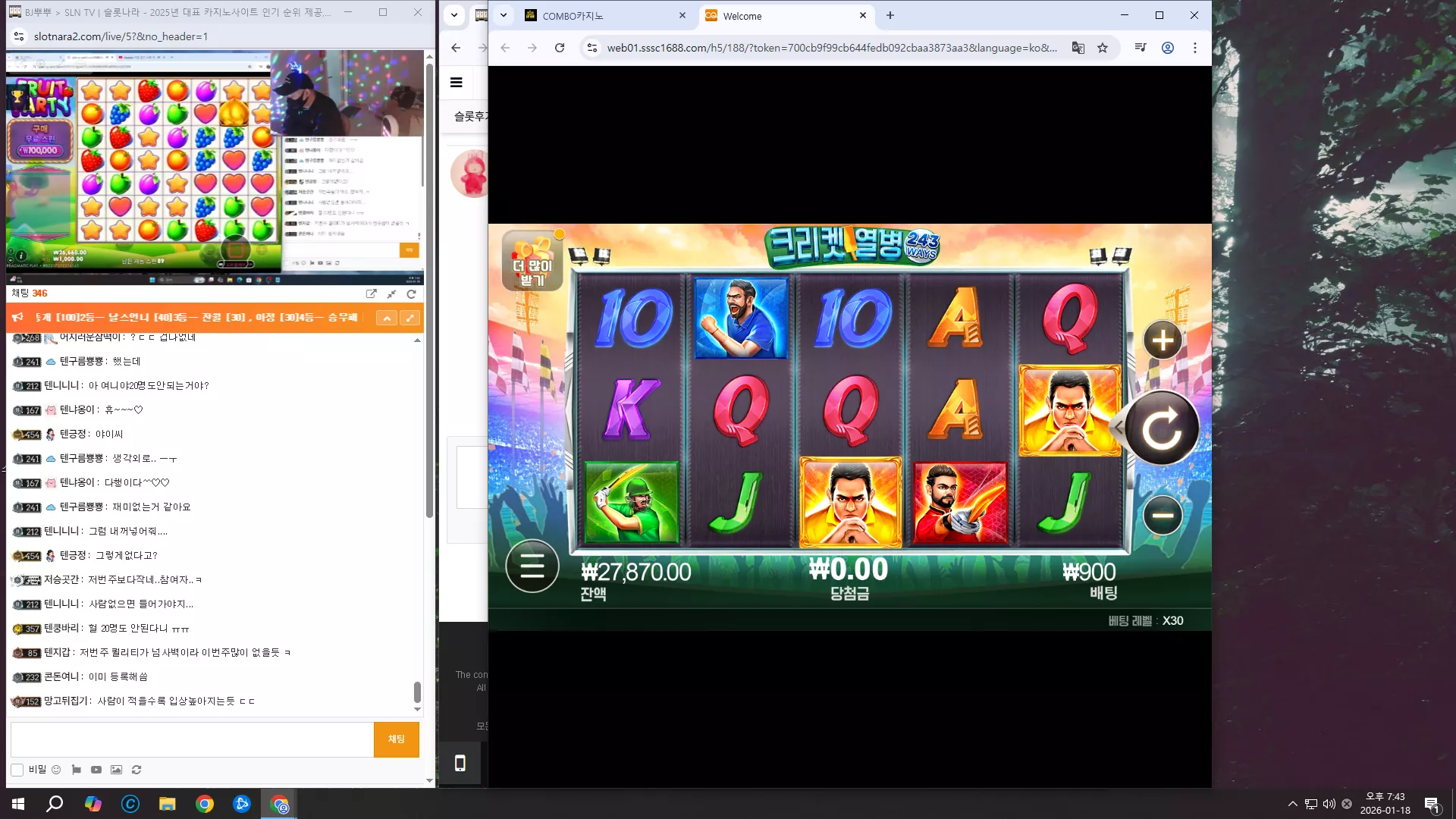Open the Windows Start menu
Viewport: 1456px width, 819px height.
pos(18,804)
